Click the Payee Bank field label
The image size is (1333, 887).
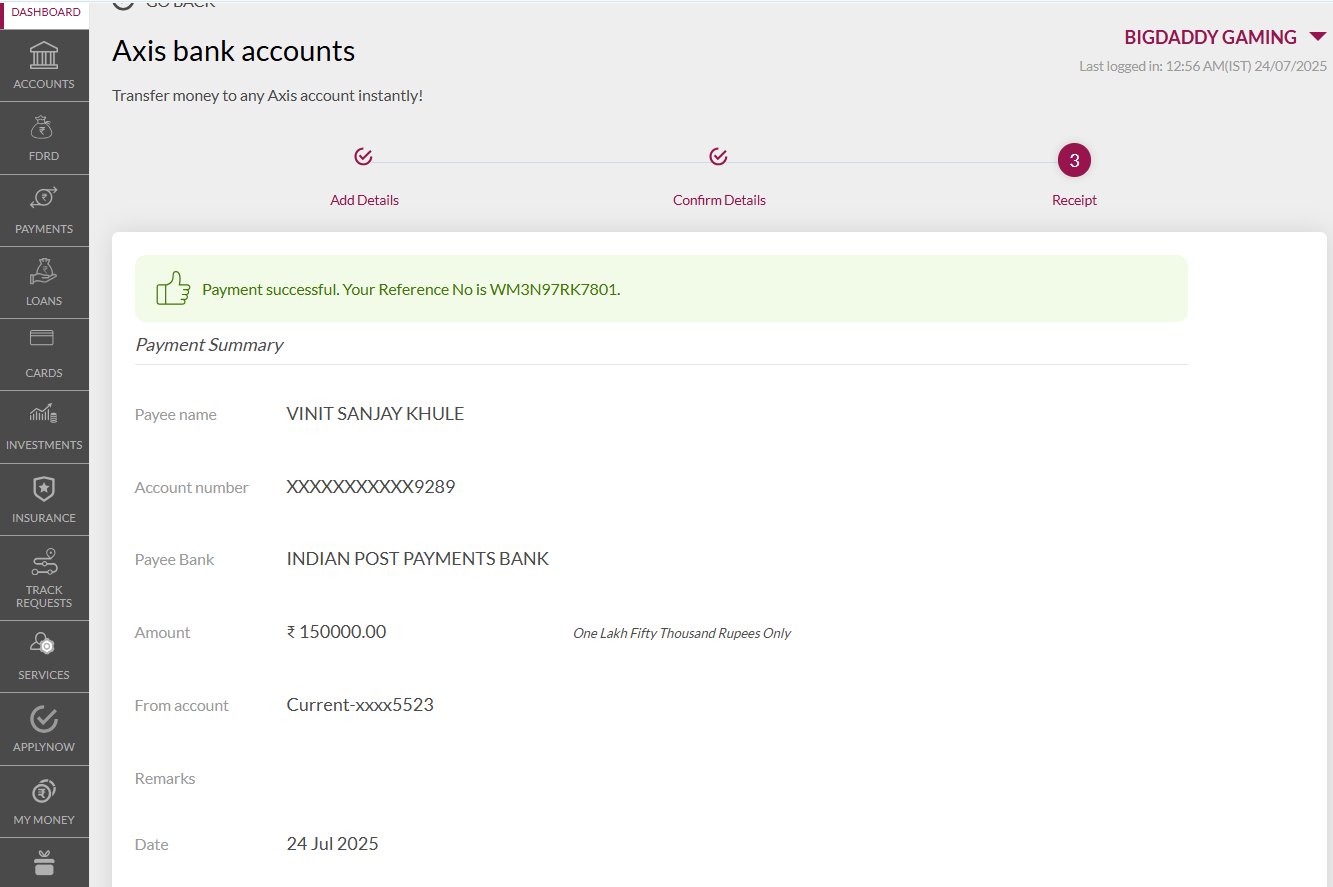[174, 560]
